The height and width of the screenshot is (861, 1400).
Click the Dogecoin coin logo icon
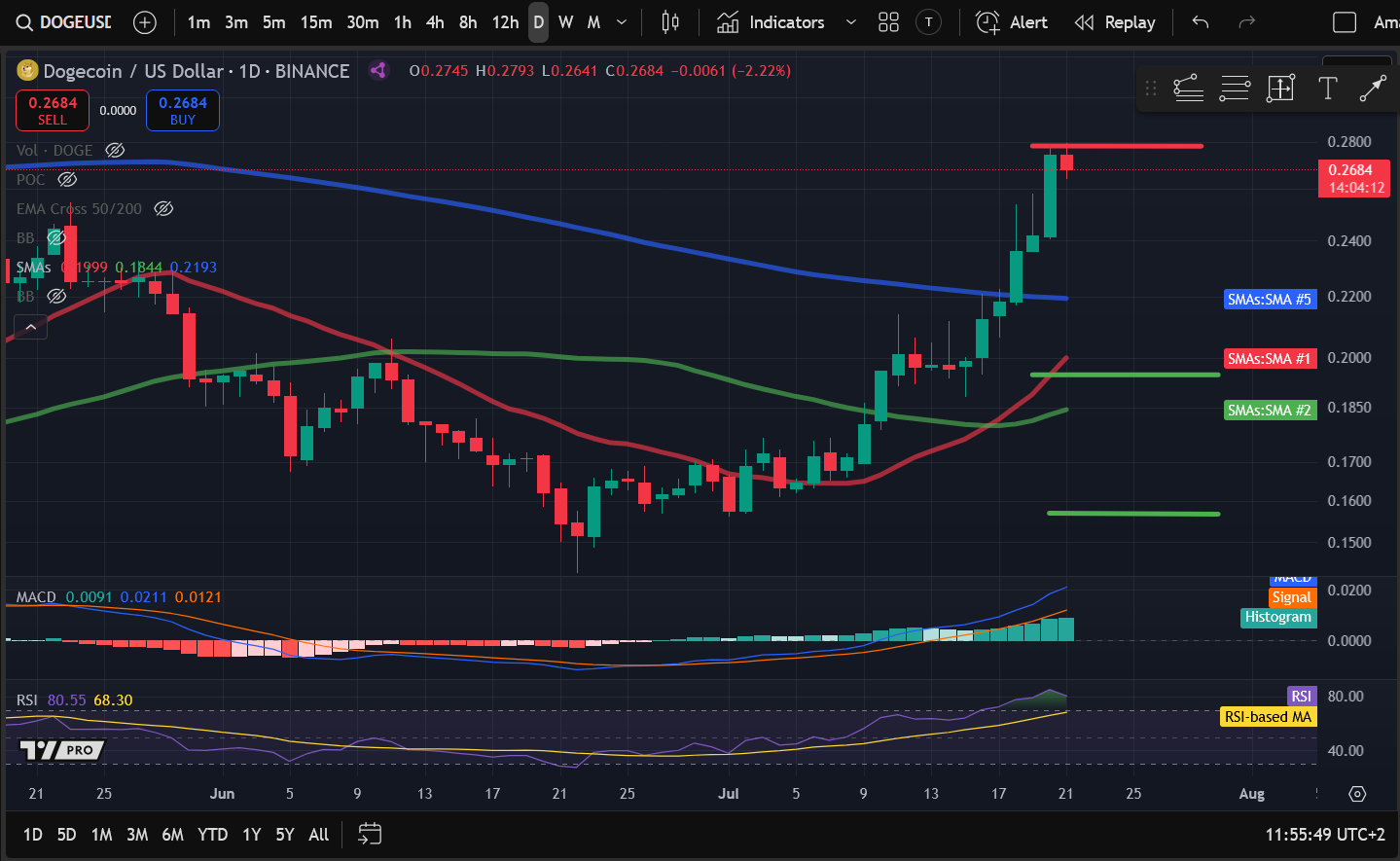[x=27, y=70]
